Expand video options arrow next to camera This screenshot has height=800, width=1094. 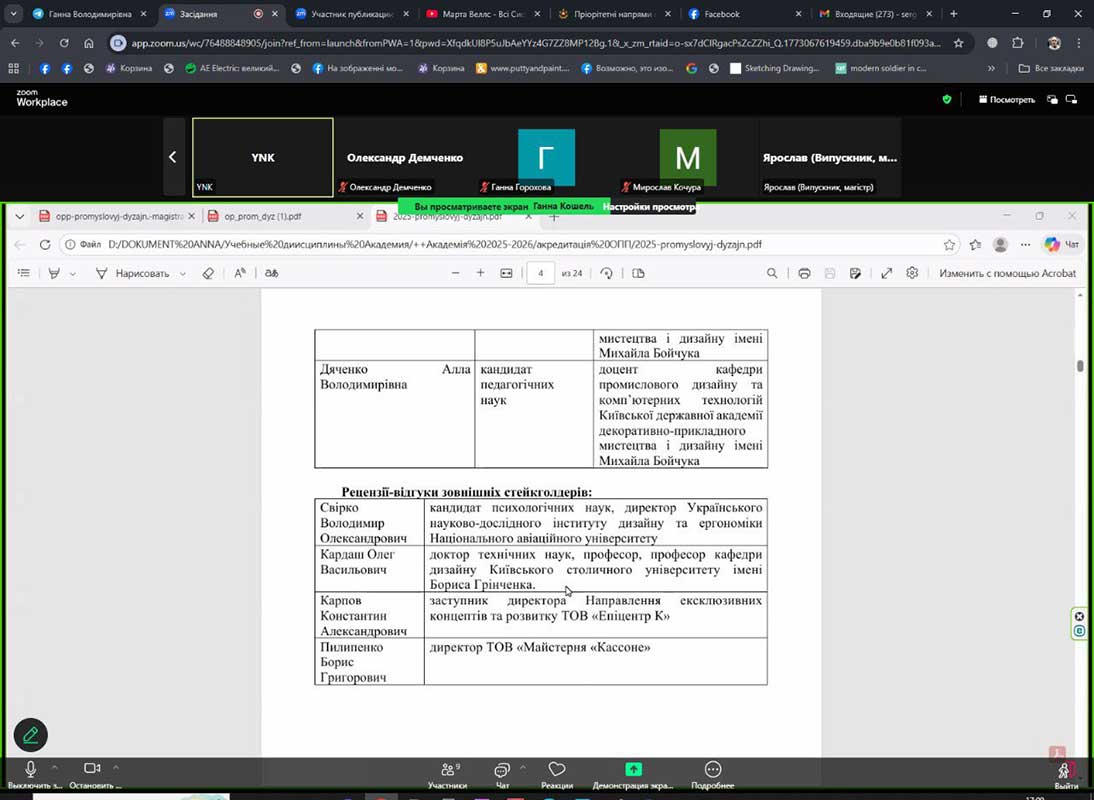coord(116,767)
